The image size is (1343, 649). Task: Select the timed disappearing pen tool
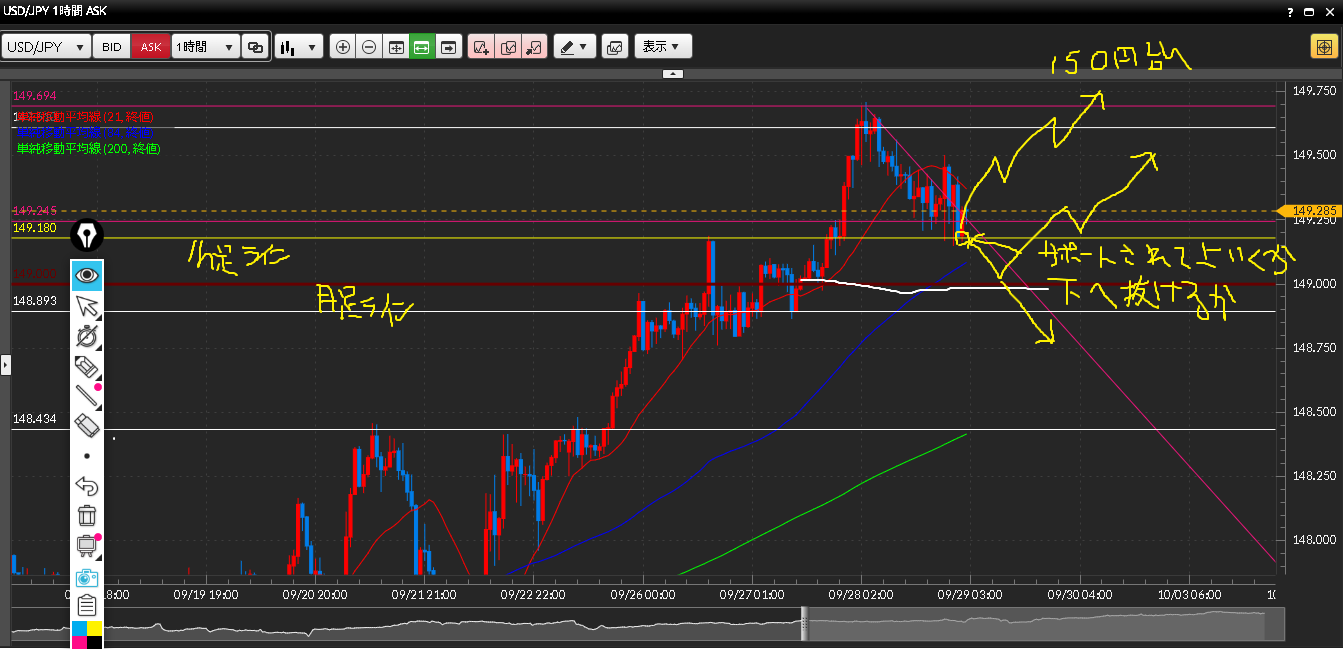pos(87,335)
